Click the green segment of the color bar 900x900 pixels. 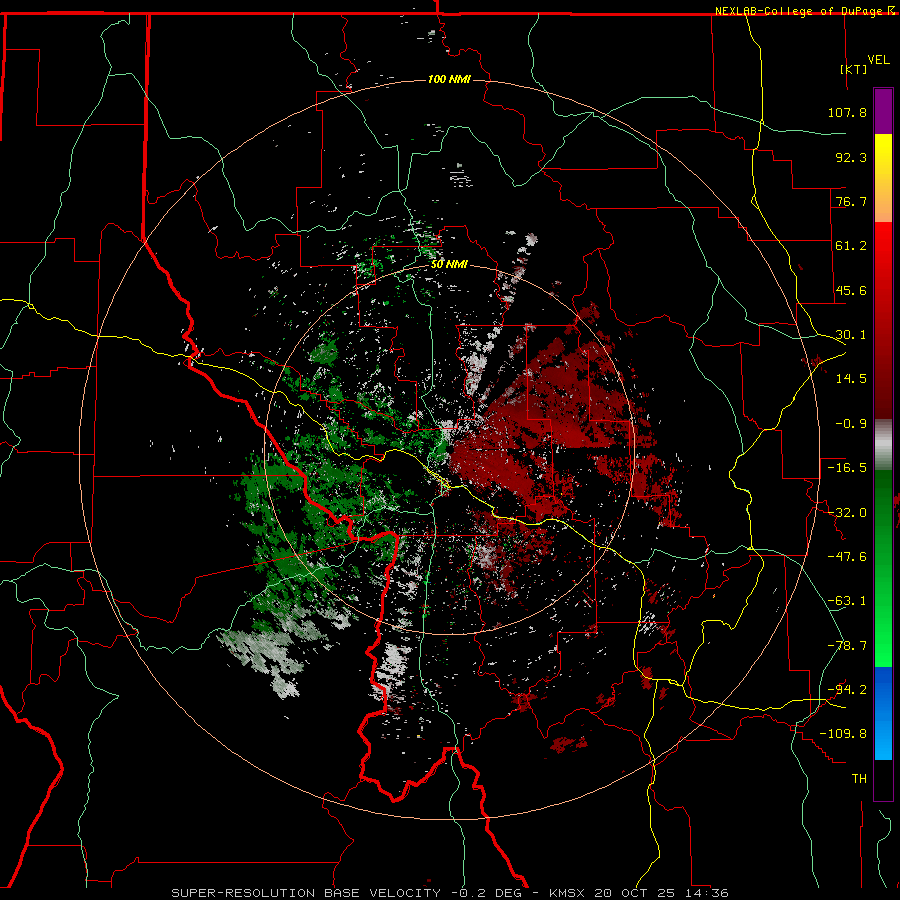coord(883,568)
